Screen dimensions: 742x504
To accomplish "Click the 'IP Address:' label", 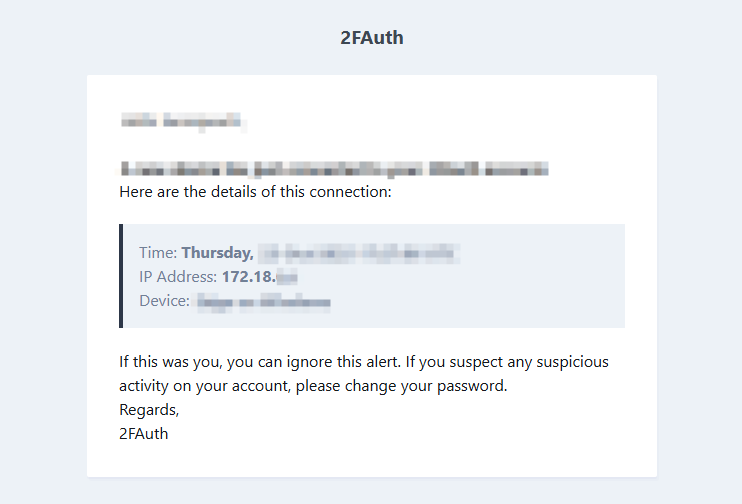I will [x=178, y=276].
